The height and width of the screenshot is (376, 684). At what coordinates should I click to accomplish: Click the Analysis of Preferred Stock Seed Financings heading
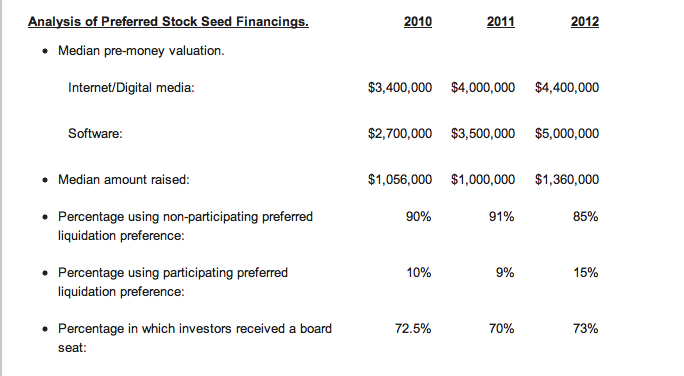click(x=168, y=22)
